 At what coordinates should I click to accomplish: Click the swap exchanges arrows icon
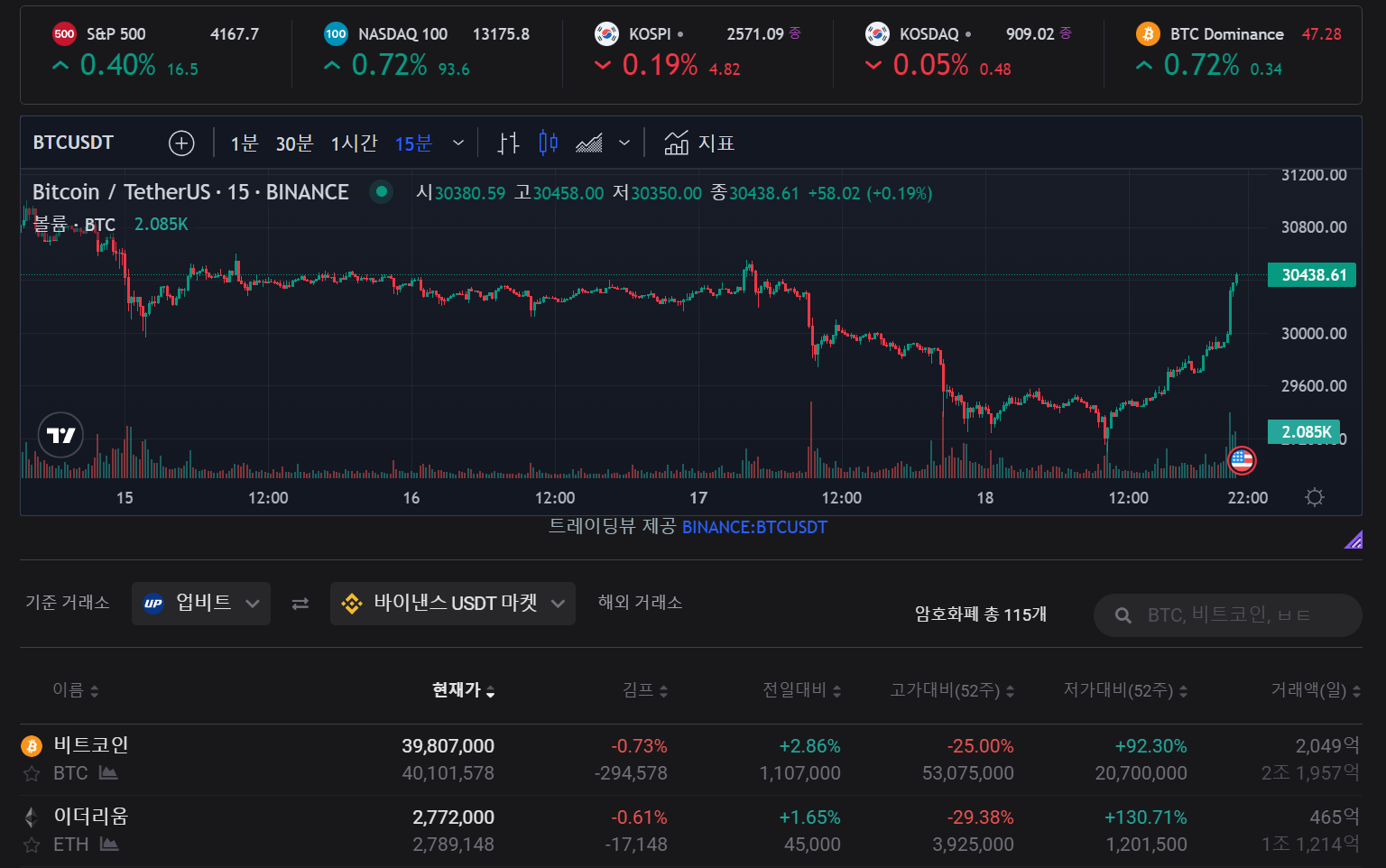[x=300, y=604]
